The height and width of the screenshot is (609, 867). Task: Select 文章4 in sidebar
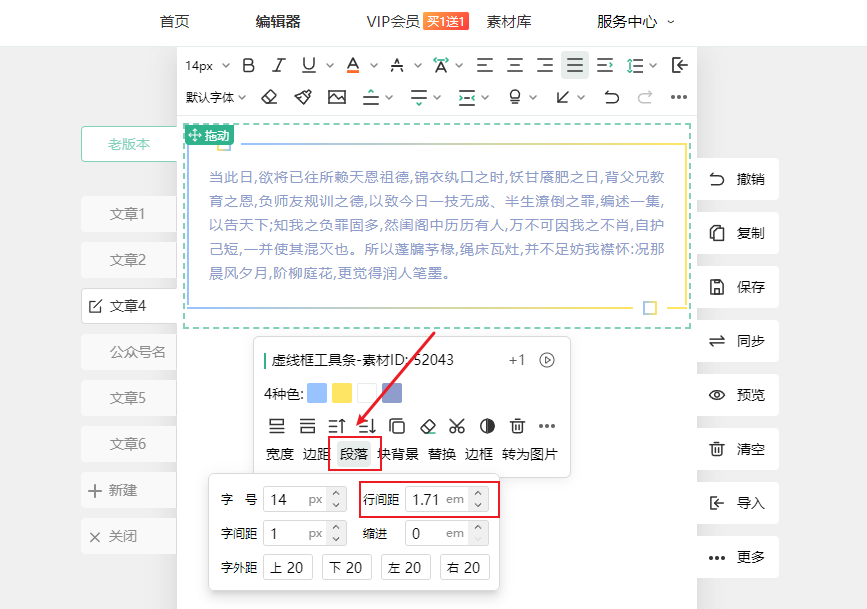(128, 306)
